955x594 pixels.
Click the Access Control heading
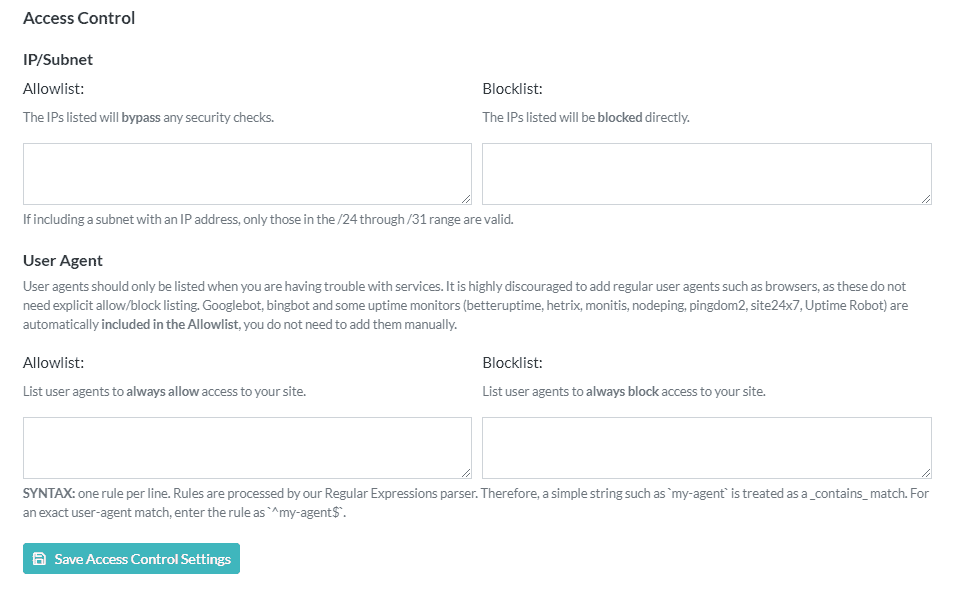[x=79, y=18]
